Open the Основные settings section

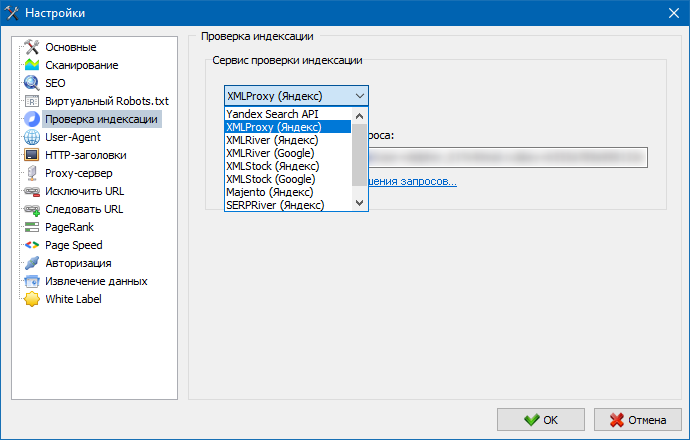(70, 47)
